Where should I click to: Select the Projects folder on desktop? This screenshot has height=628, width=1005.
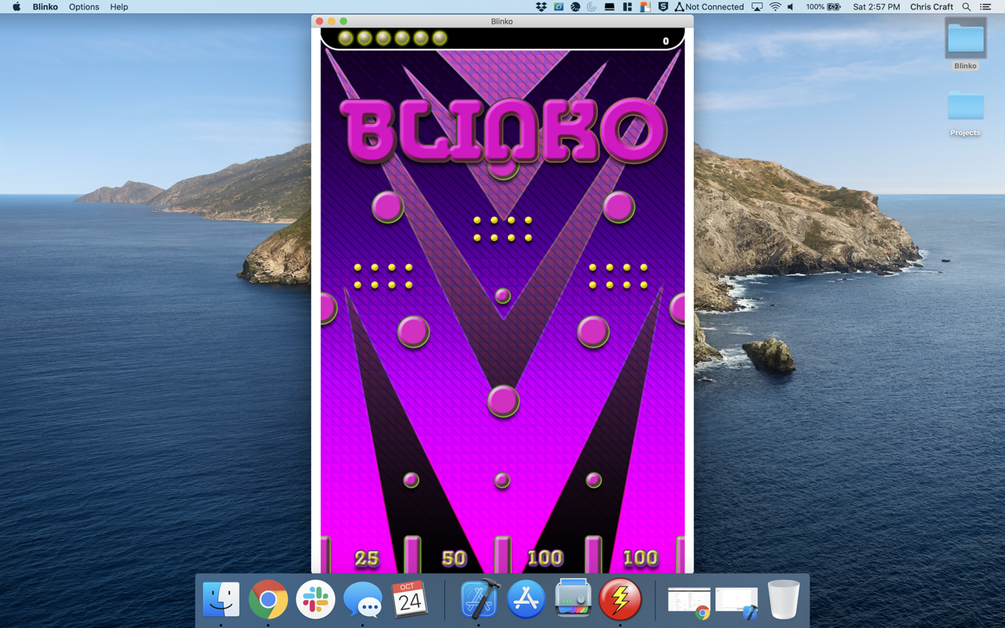pyautogui.click(x=965, y=113)
